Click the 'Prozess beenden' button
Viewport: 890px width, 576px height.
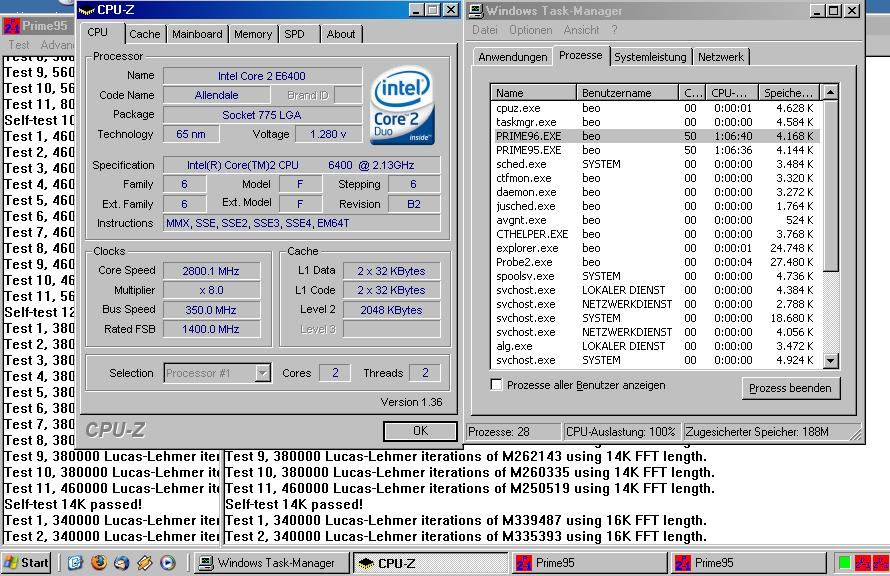[790, 388]
